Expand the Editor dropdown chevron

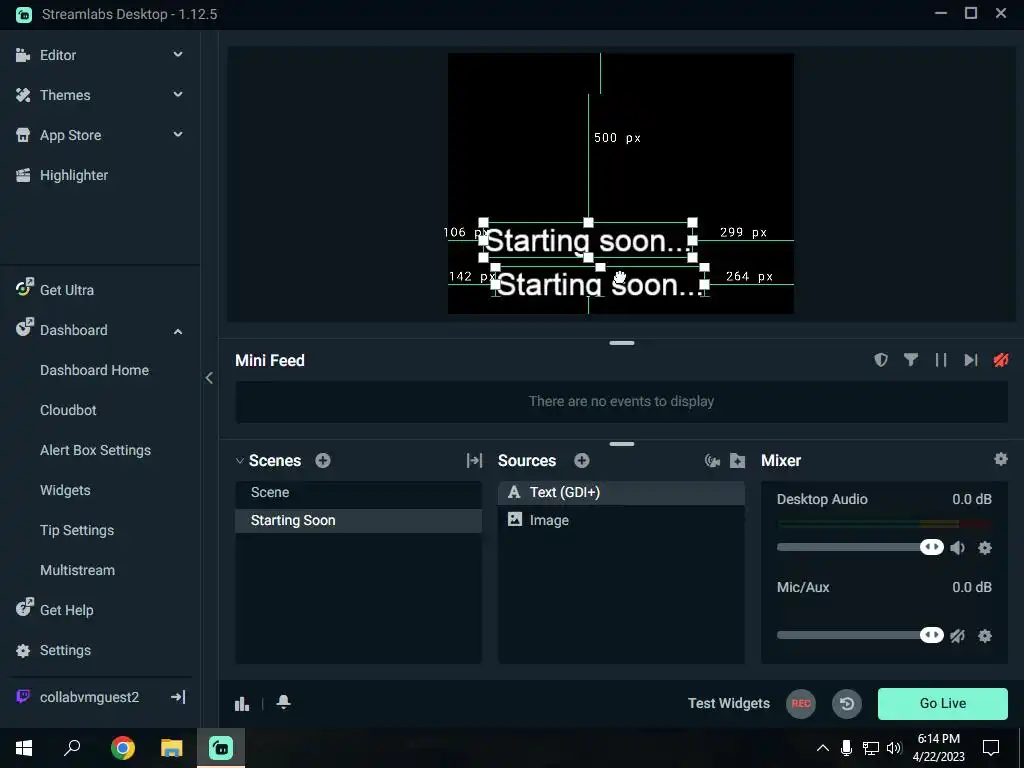178,55
